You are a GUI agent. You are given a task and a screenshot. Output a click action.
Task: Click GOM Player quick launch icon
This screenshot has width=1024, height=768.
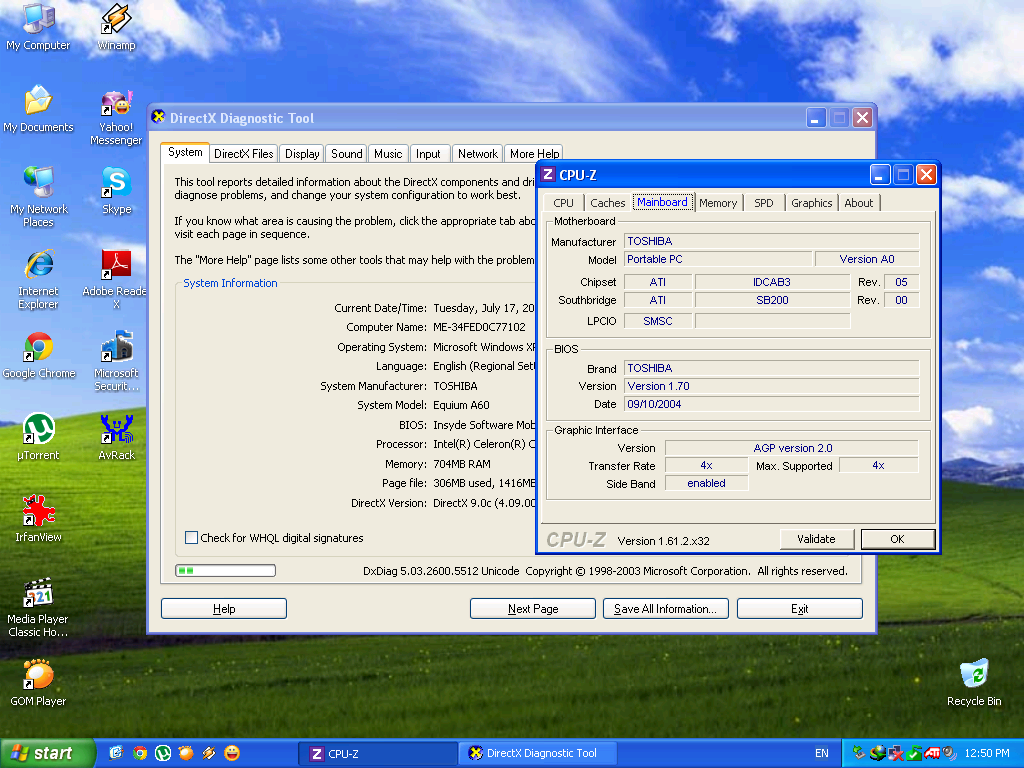[x=185, y=753]
